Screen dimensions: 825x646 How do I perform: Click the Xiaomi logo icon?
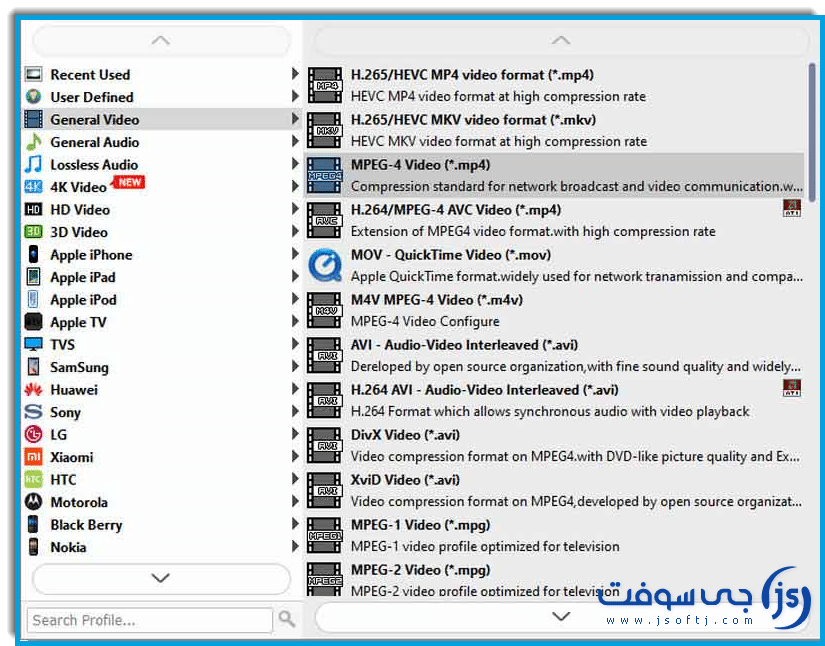click(33, 457)
